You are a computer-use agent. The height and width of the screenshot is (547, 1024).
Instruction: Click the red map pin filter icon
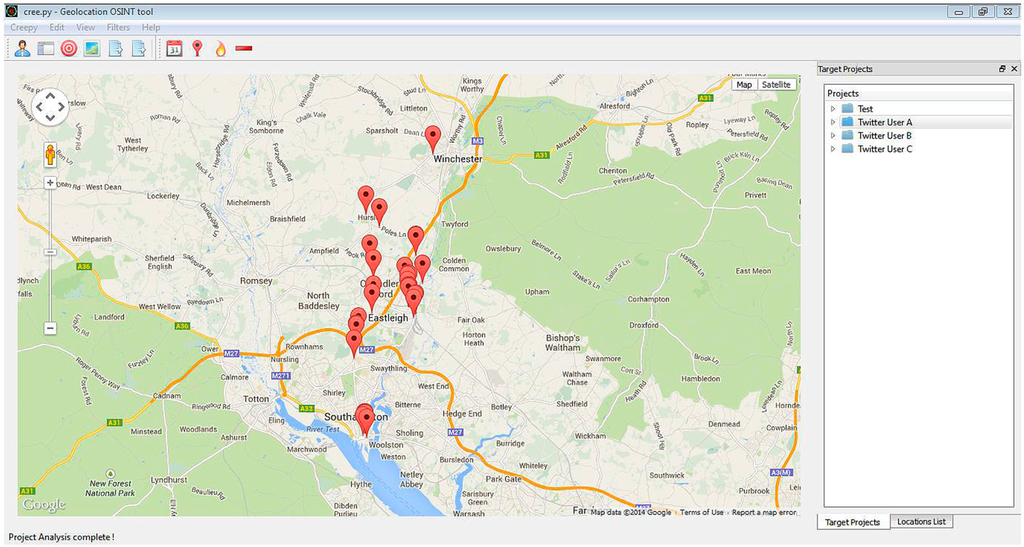197,48
